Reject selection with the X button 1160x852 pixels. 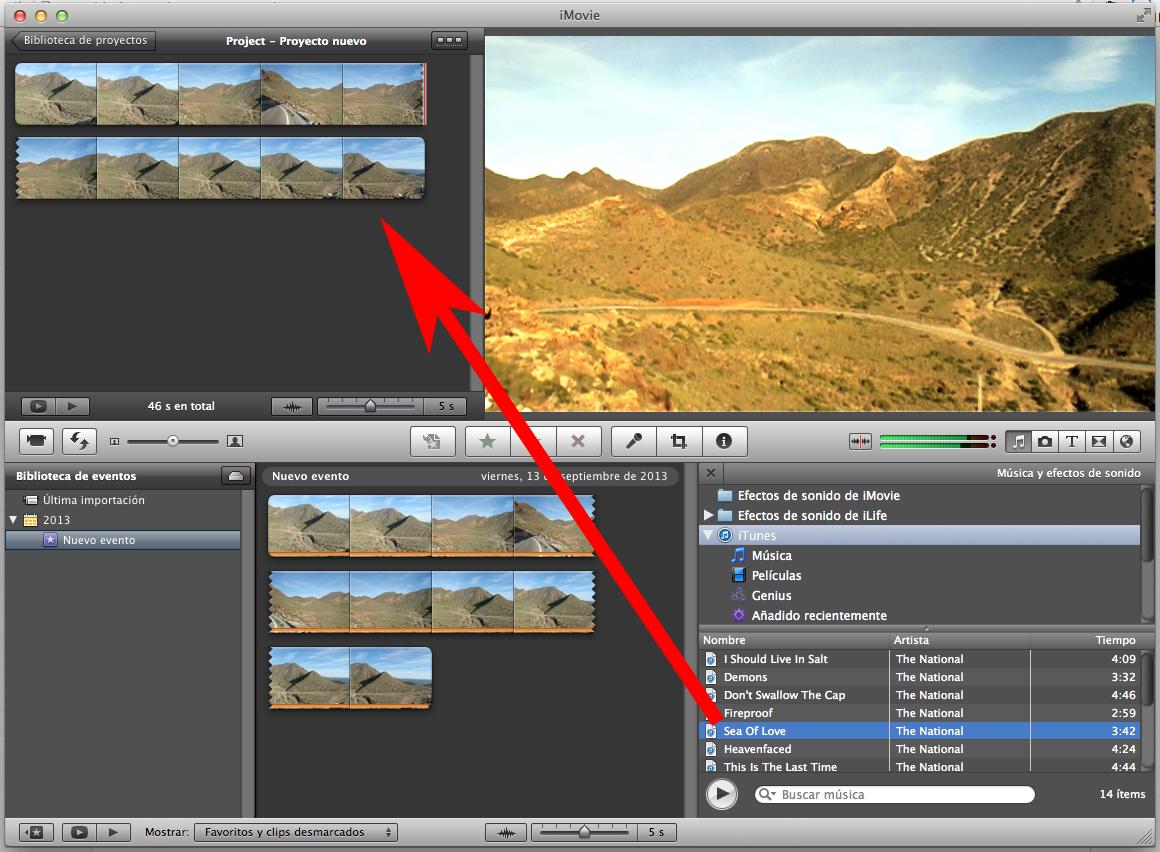click(578, 441)
